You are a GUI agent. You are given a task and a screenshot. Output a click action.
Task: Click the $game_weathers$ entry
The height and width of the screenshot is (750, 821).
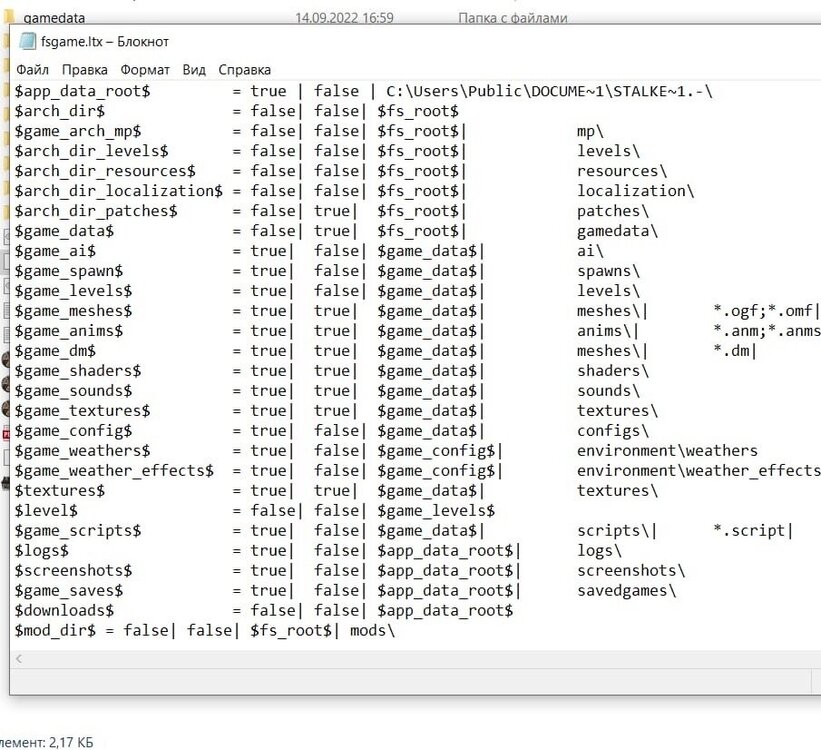(x=82, y=450)
